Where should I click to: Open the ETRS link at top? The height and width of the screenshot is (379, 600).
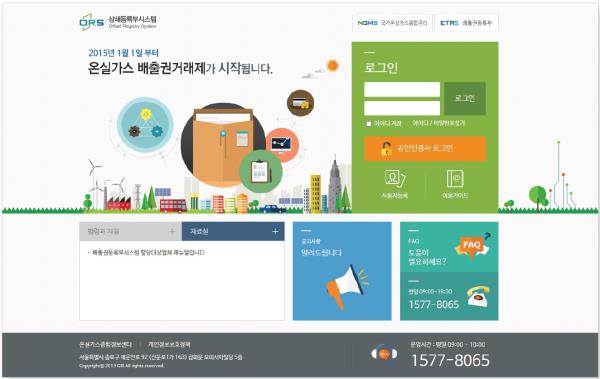click(466, 23)
